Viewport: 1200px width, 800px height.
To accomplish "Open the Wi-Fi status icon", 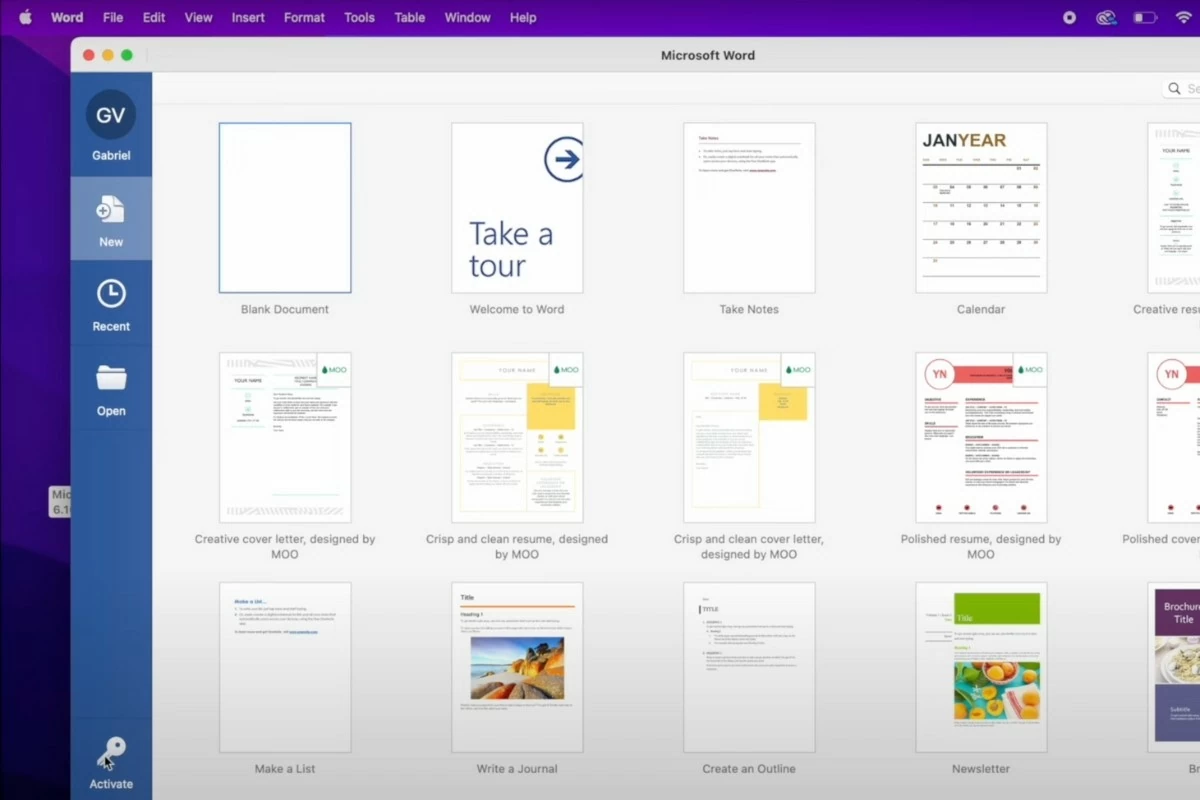I will (x=1184, y=17).
